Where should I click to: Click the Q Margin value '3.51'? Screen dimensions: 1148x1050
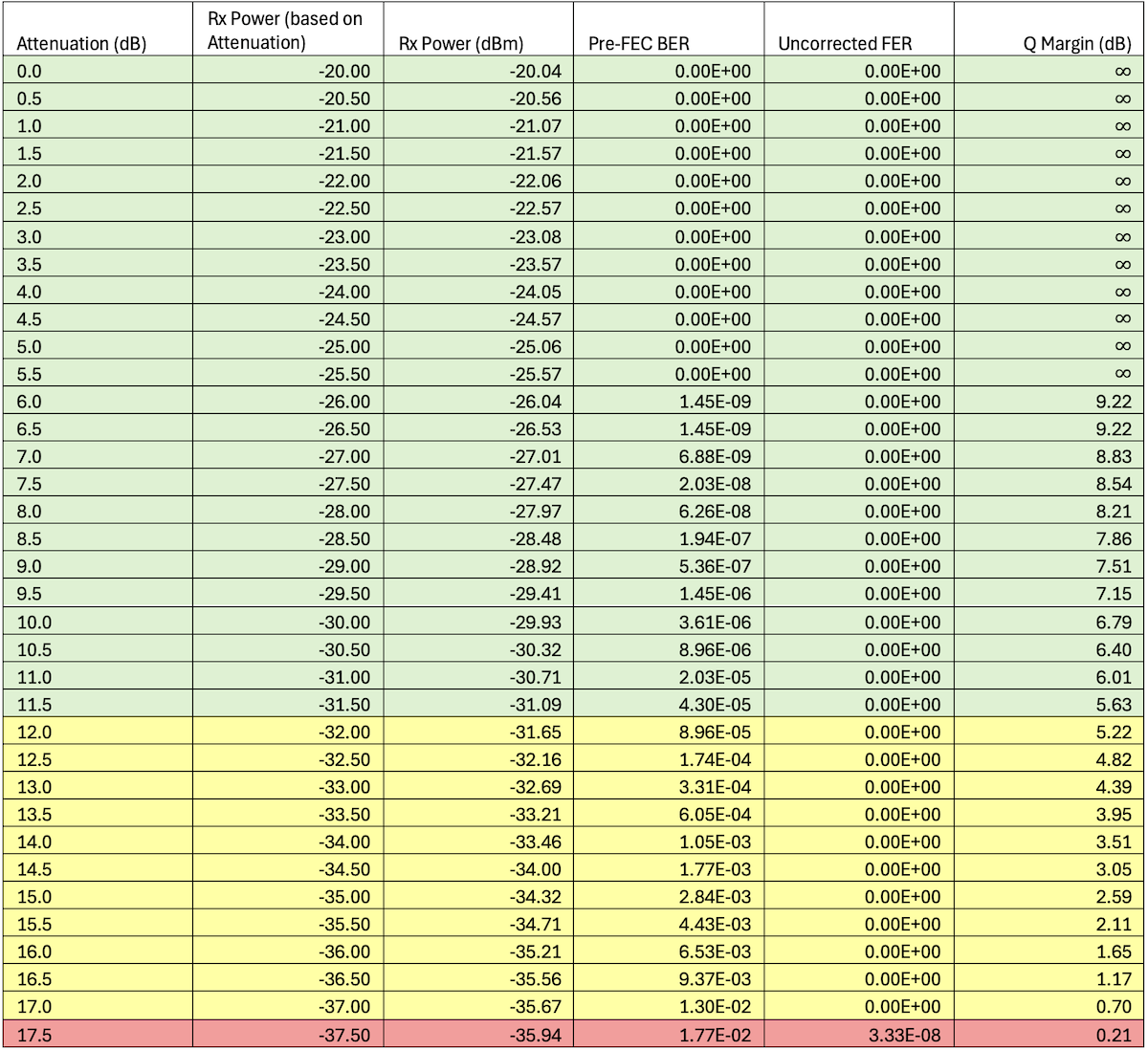coord(1049,842)
